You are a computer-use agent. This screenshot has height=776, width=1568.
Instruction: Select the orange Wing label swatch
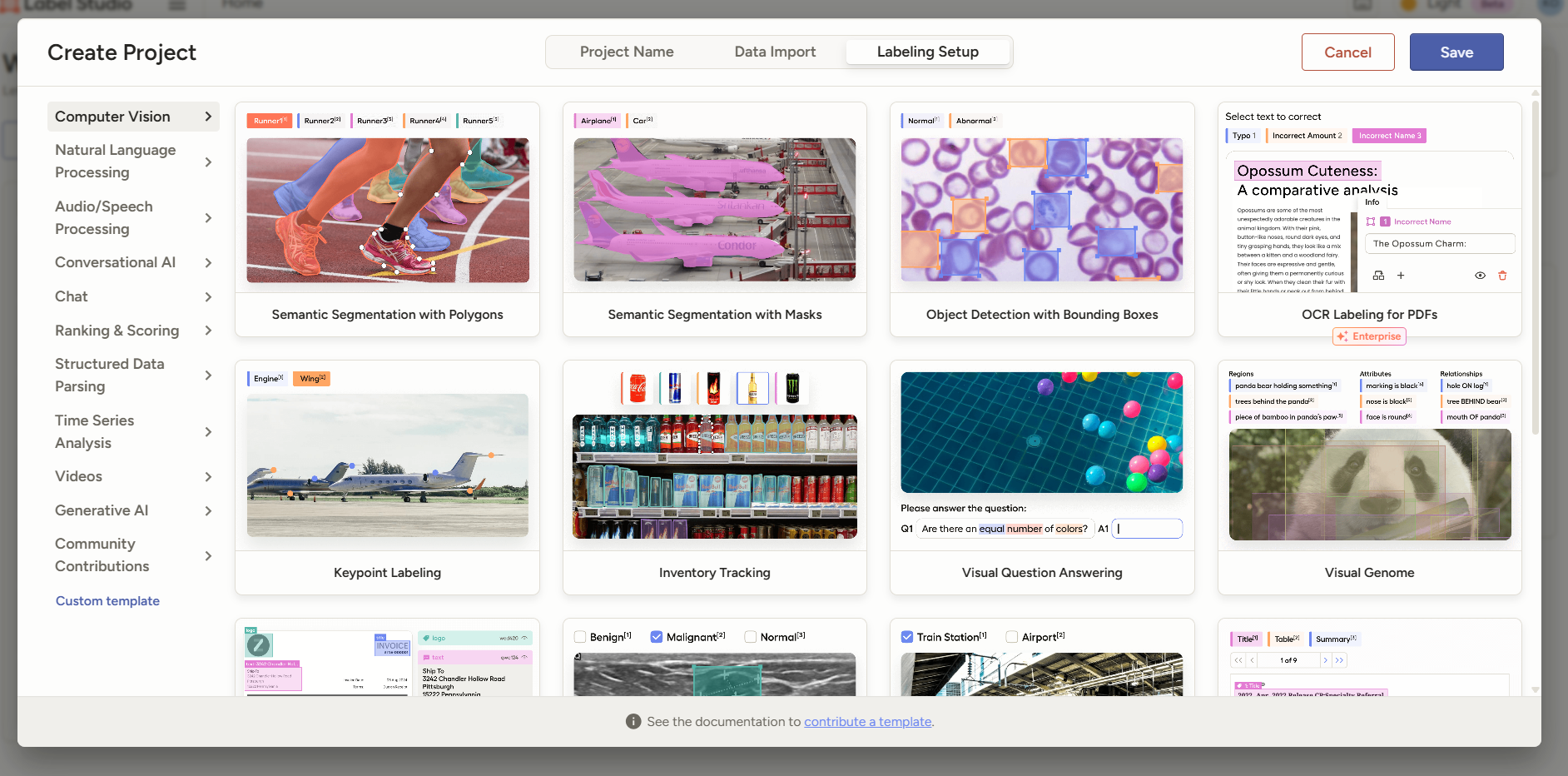click(312, 379)
